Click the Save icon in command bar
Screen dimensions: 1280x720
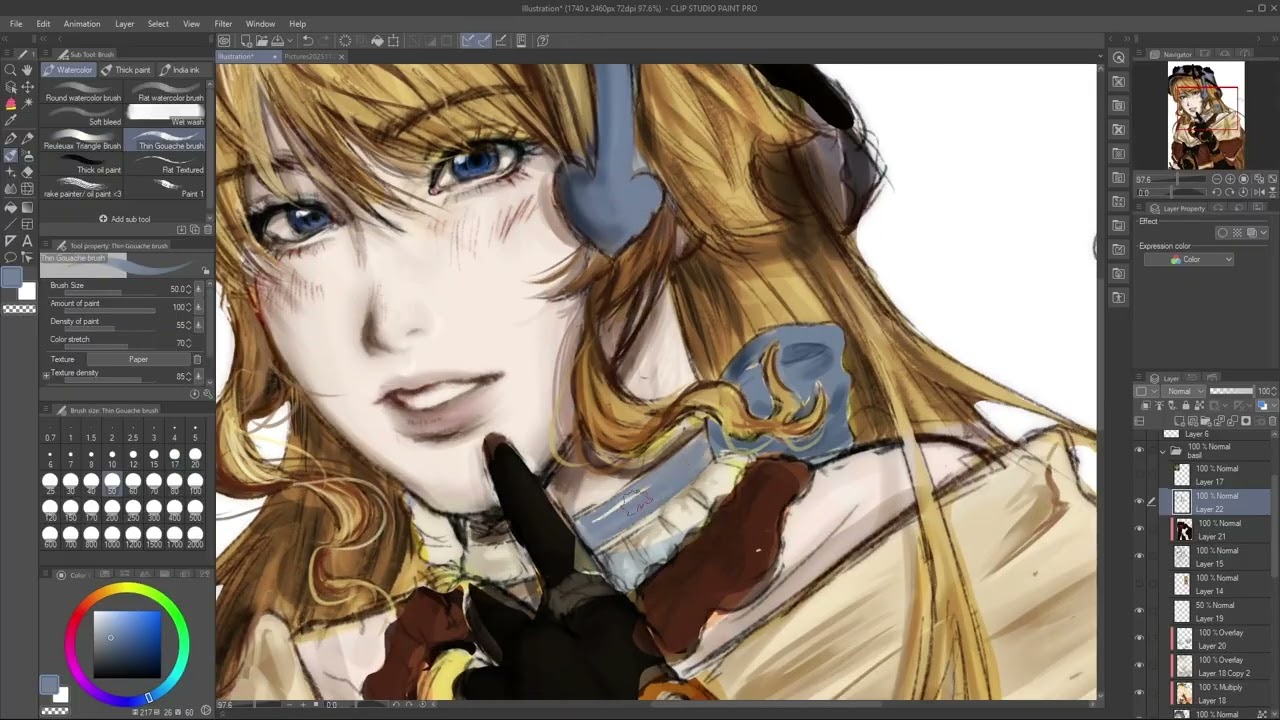(x=277, y=41)
